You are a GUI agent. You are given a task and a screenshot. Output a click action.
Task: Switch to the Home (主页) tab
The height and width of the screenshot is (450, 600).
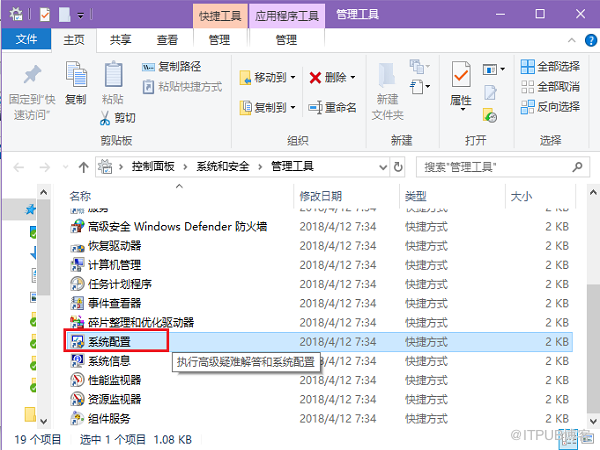point(73,40)
